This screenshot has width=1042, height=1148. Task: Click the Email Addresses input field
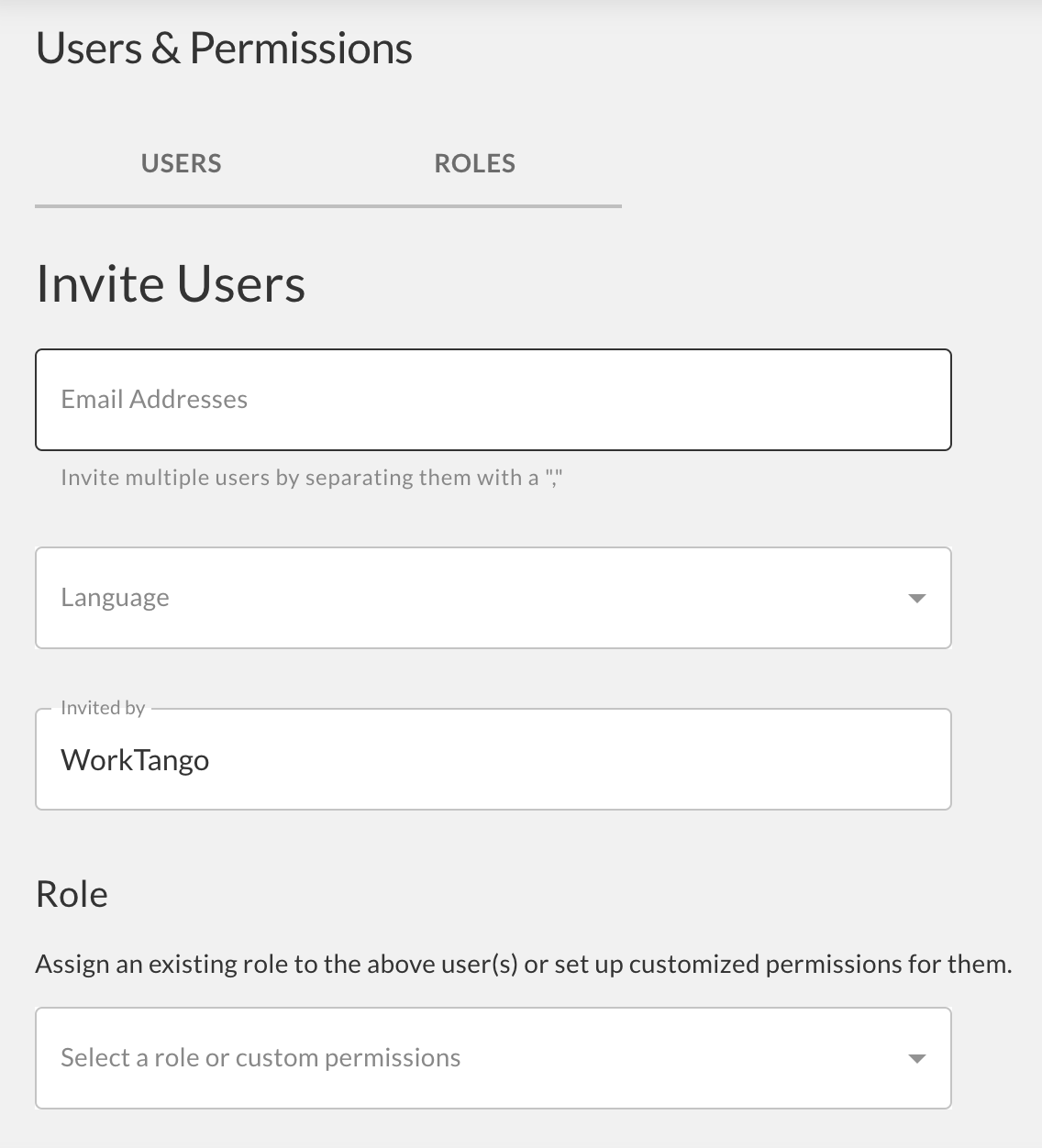coord(493,400)
